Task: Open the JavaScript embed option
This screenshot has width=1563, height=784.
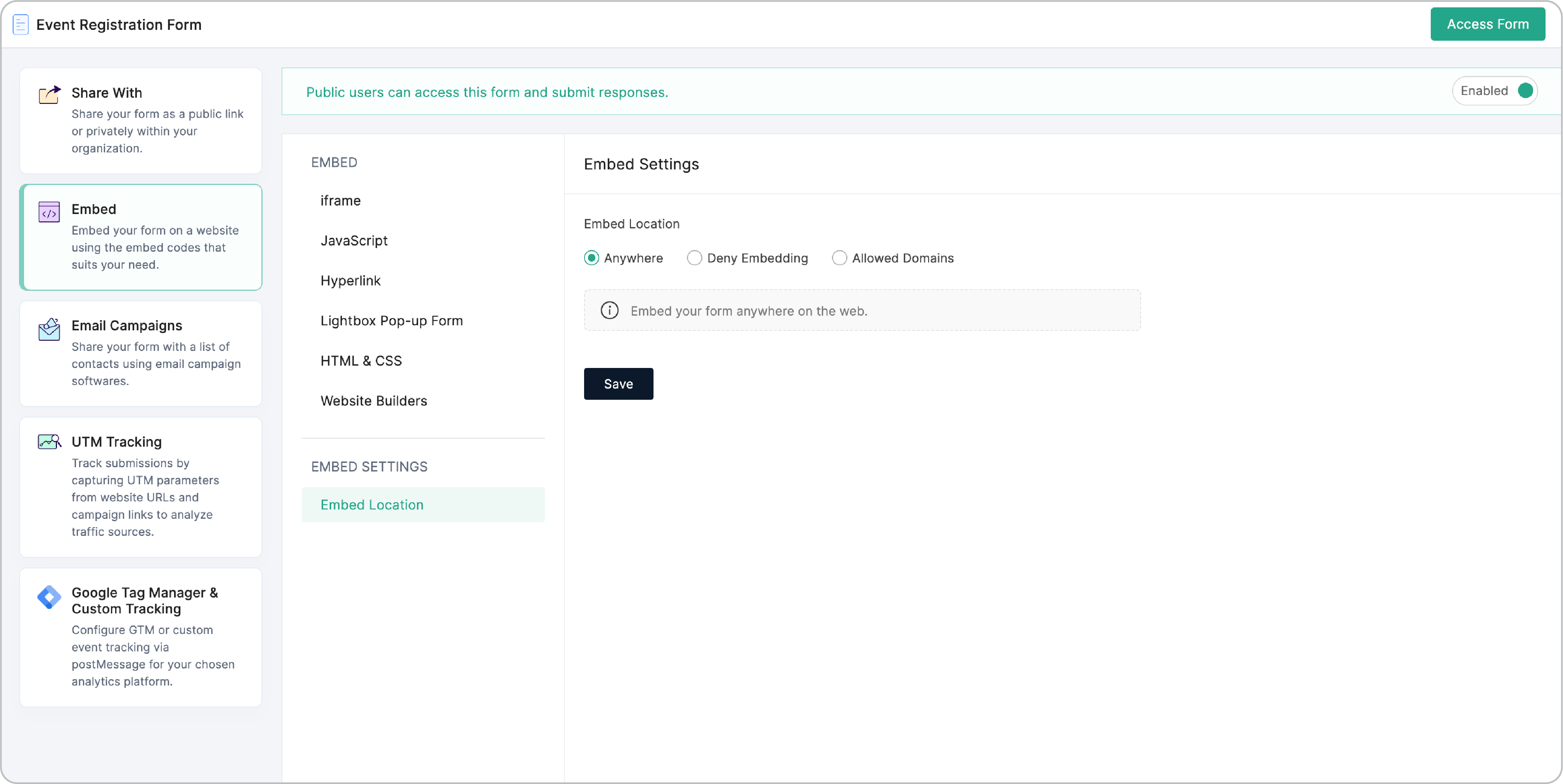Action: (x=354, y=241)
